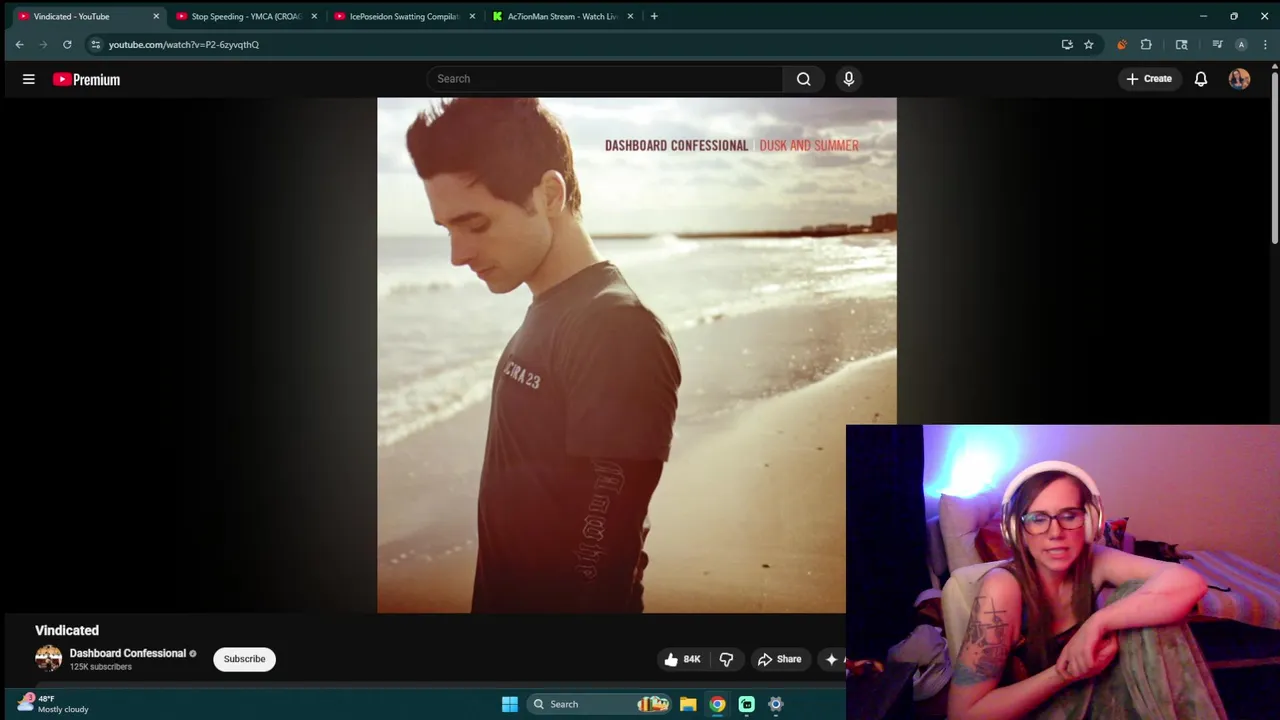Open the weather widget showing 48°F
Screen dimensions: 1280x720
[x=53, y=704]
